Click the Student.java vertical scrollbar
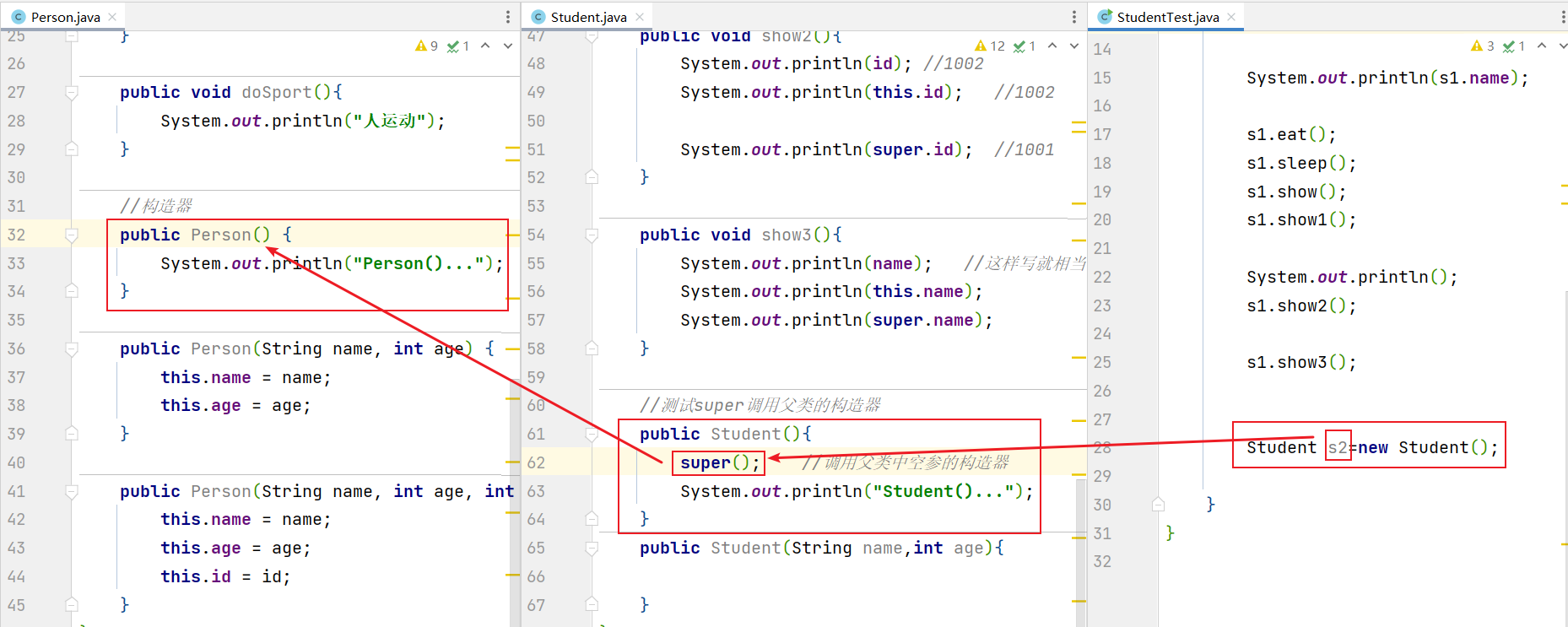The height and width of the screenshot is (627, 1568). pos(1081,553)
